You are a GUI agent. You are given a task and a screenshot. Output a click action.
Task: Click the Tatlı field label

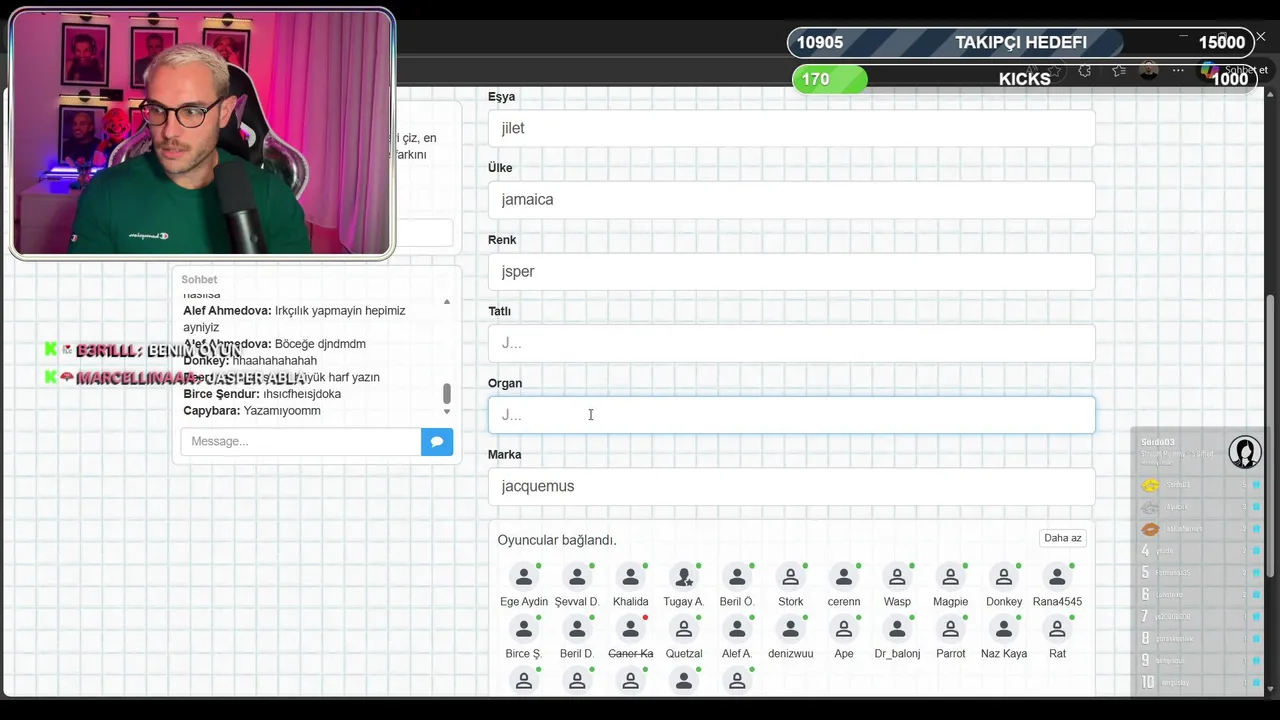pos(499,311)
